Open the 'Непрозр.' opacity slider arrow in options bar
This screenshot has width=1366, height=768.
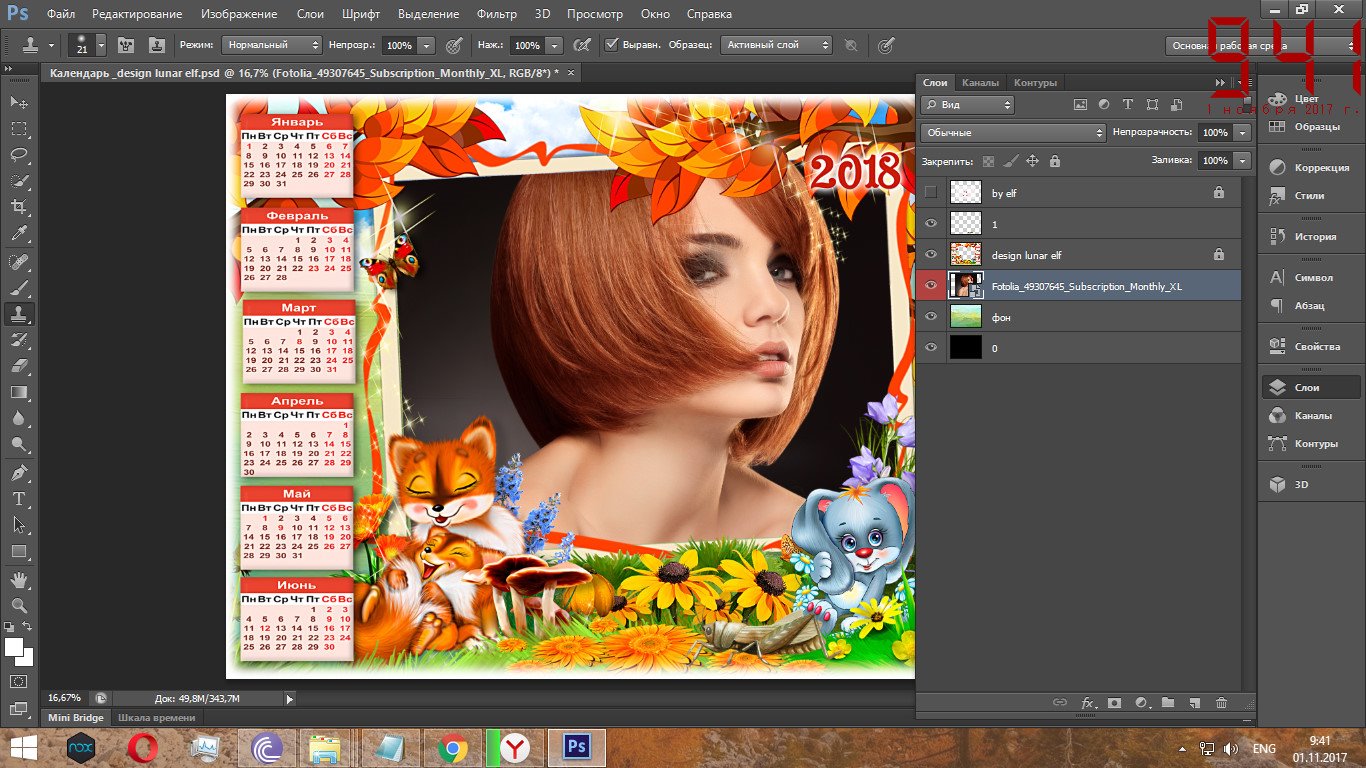click(427, 45)
